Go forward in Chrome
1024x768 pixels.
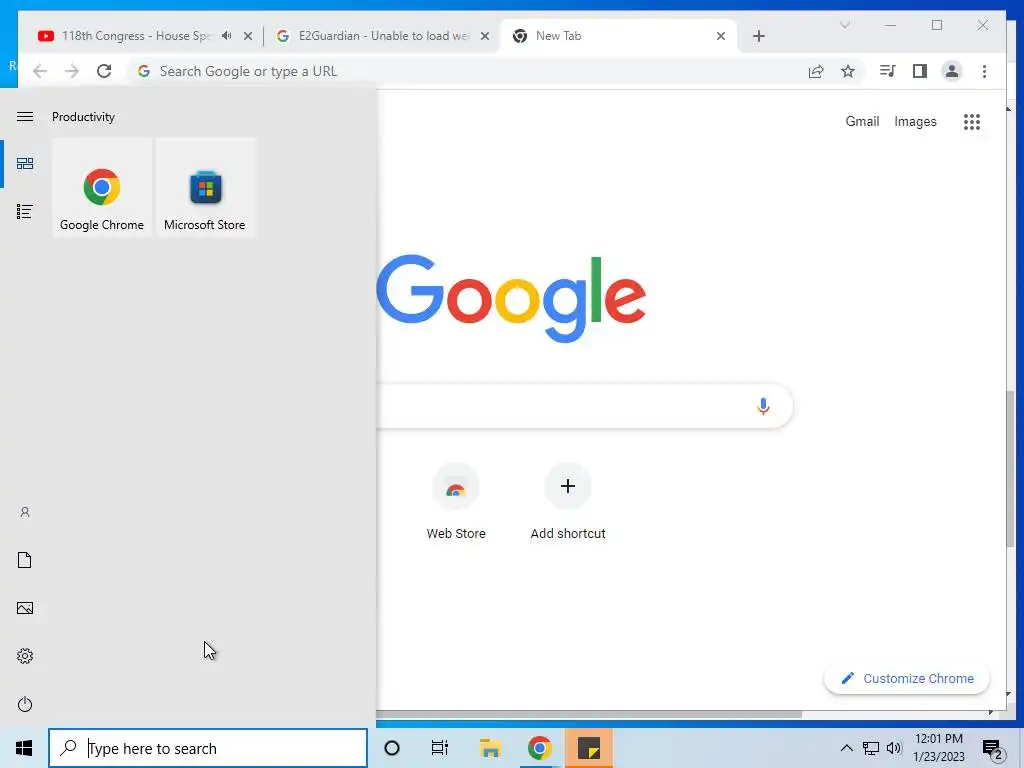click(72, 71)
